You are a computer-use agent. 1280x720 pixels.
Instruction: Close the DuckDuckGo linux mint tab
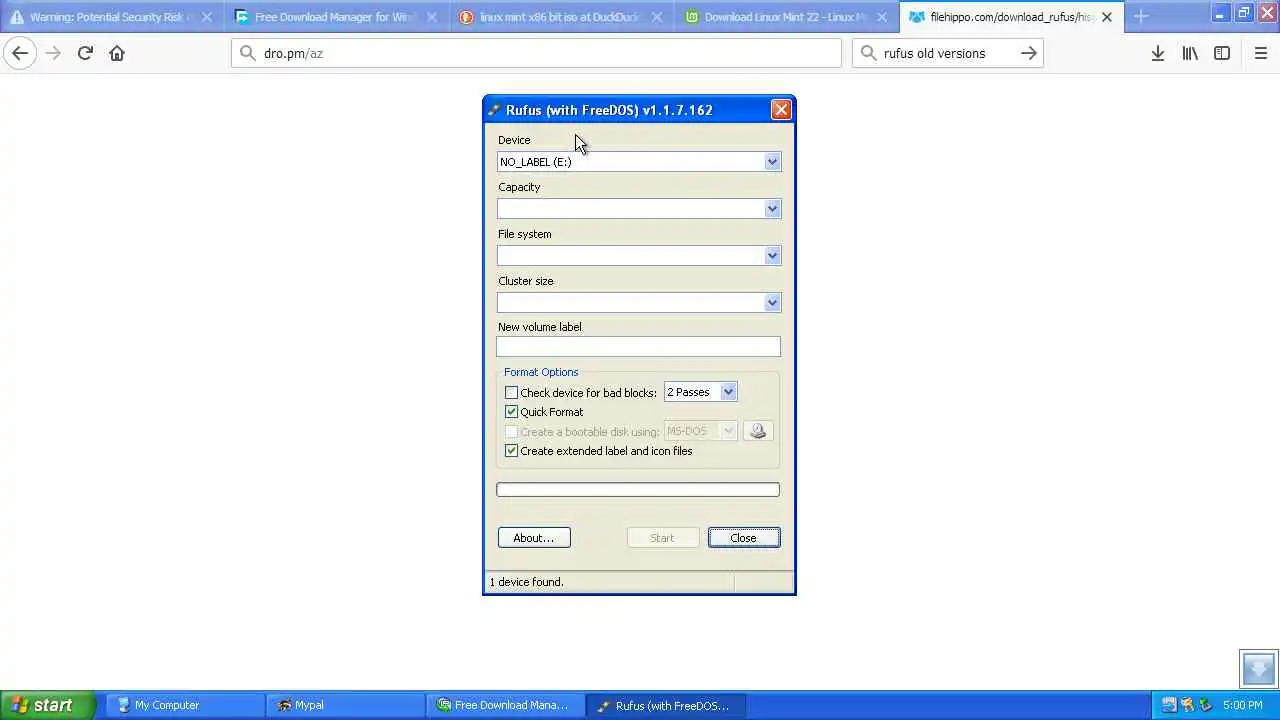657,17
